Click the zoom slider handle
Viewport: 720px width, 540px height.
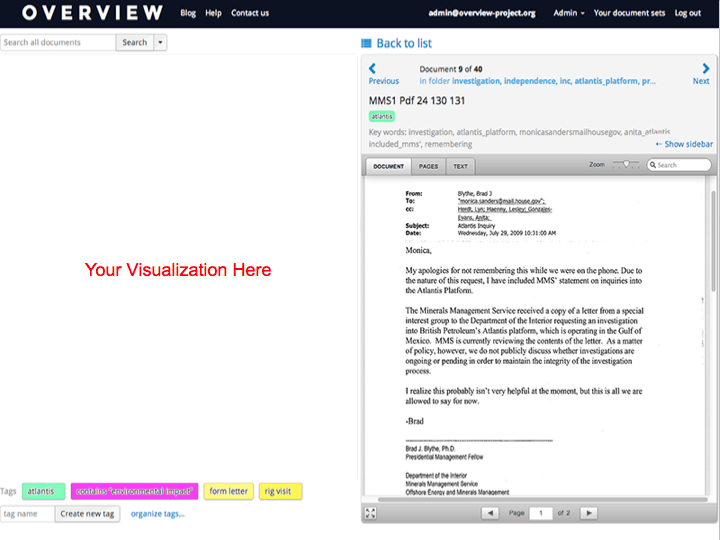[x=625, y=164]
